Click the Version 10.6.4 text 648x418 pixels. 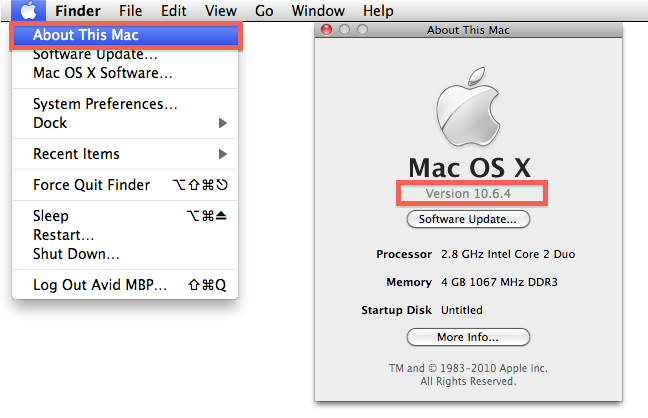[468, 193]
